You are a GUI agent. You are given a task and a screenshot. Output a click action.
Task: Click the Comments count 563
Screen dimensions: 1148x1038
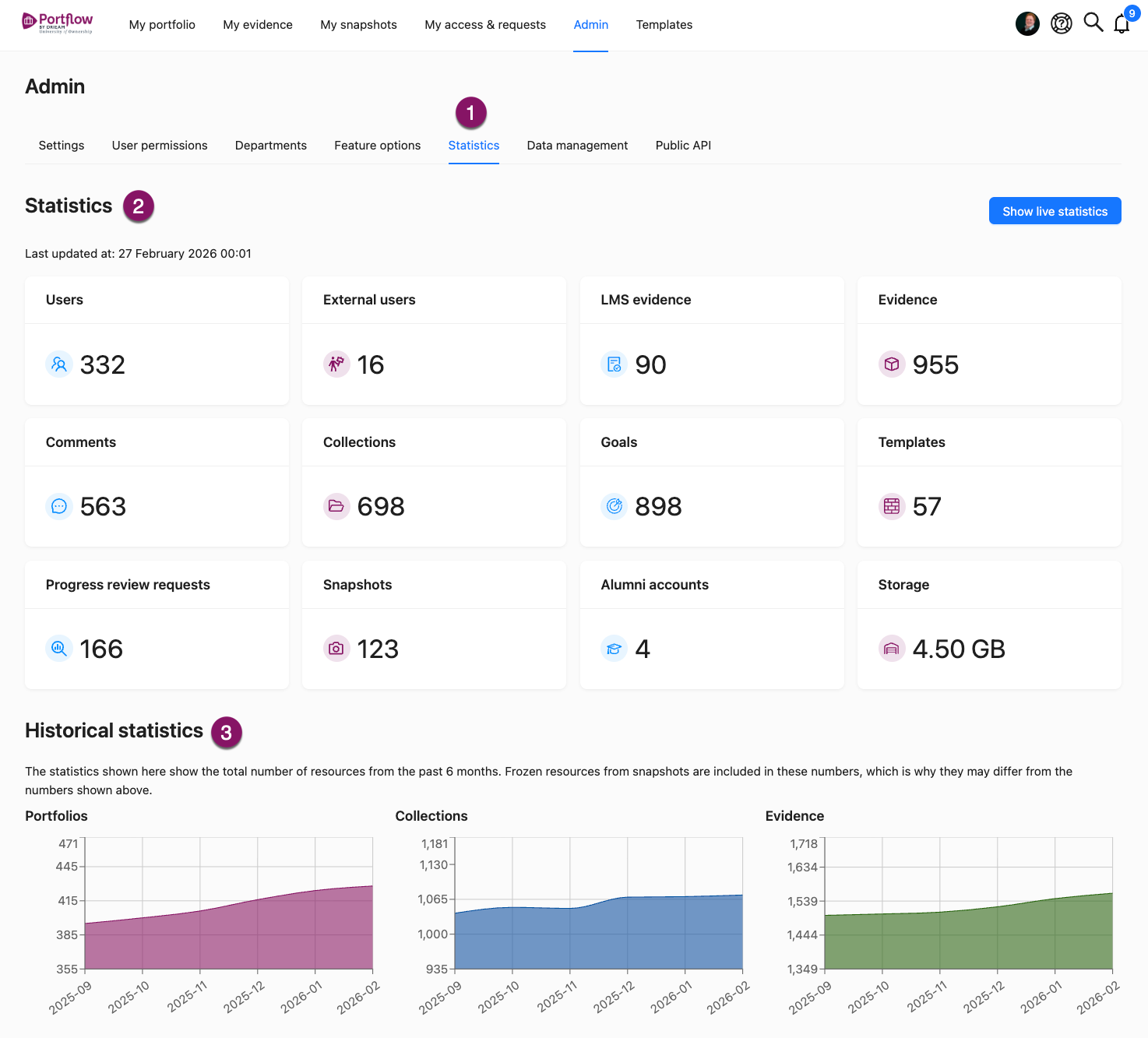coord(103,507)
